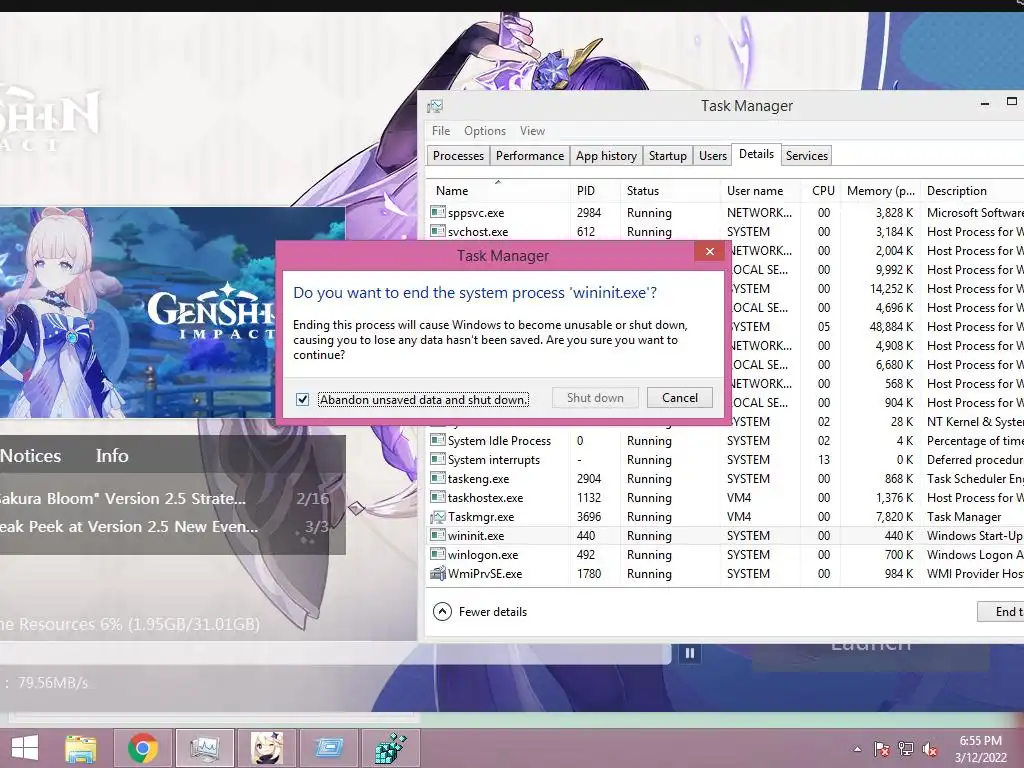Launch Google Chrome from the taskbar
Viewport: 1024px width, 768px height.
point(143,748)
